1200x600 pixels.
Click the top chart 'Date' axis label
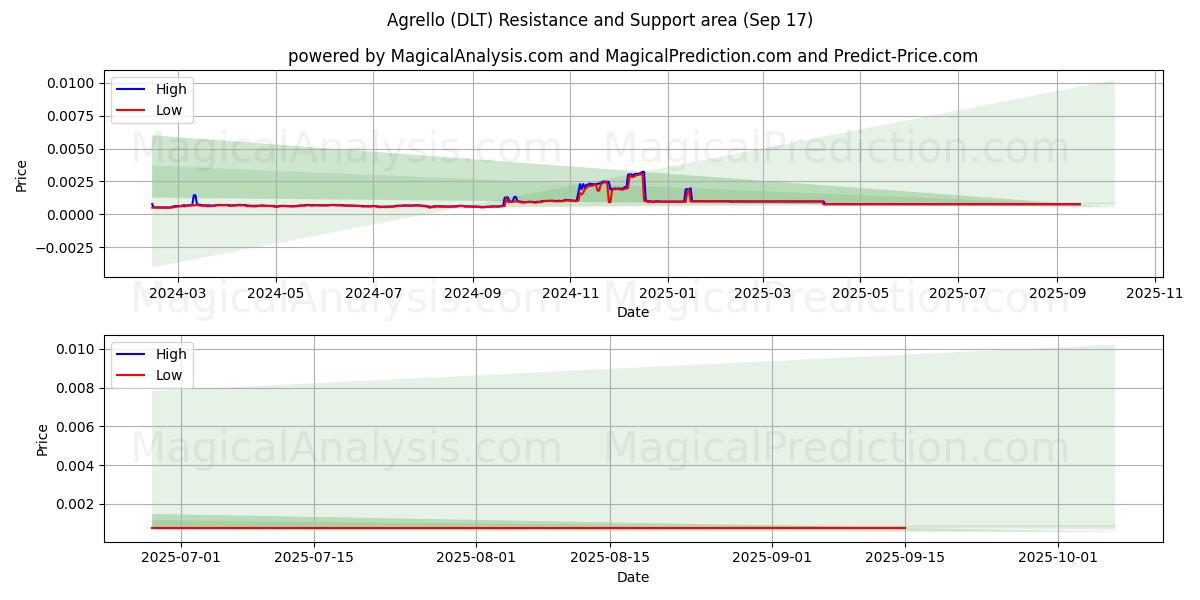pyautogui.click(x=633, y=312)
